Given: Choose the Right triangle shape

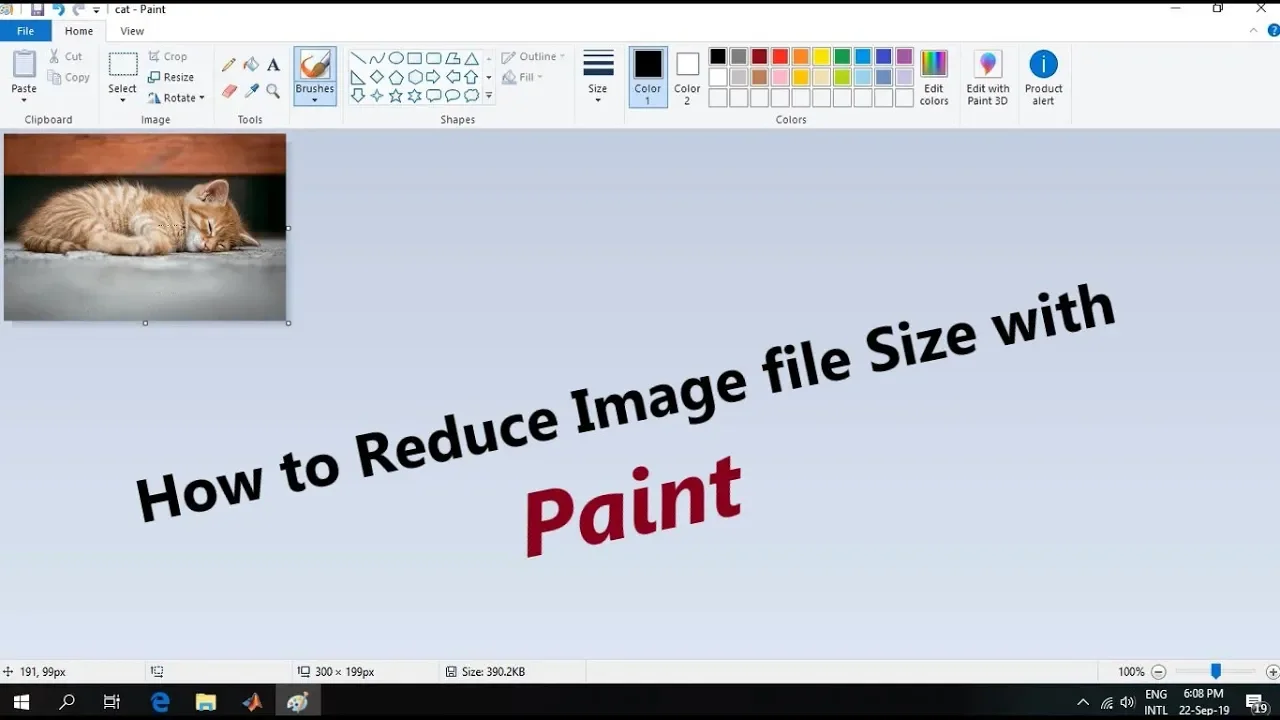Looking at the screenshot, I should tap(358, 77).
